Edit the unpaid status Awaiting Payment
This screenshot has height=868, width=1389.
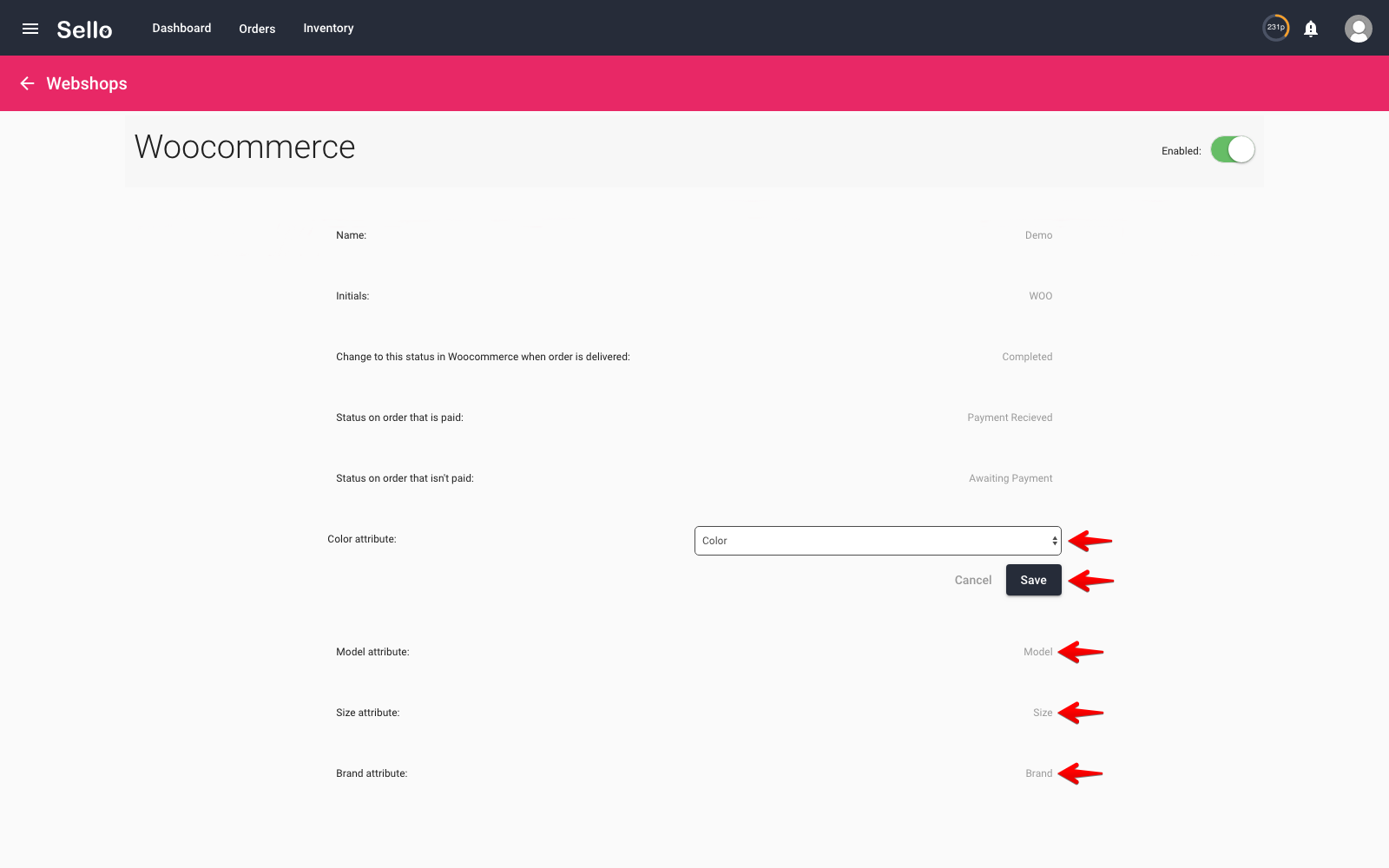pos(1010,478)
